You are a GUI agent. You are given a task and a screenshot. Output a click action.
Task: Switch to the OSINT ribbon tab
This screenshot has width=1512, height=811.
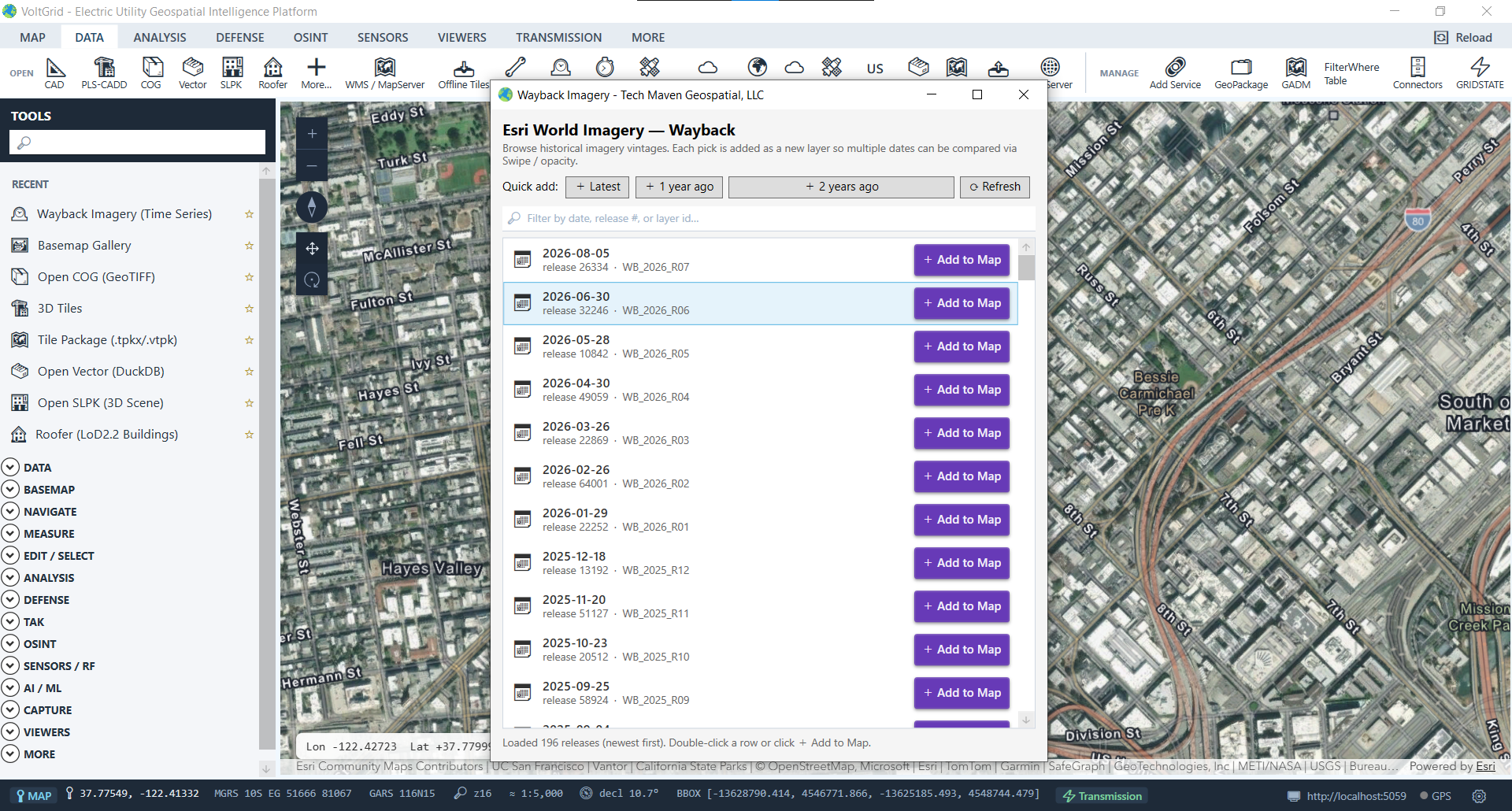point(310,37)
